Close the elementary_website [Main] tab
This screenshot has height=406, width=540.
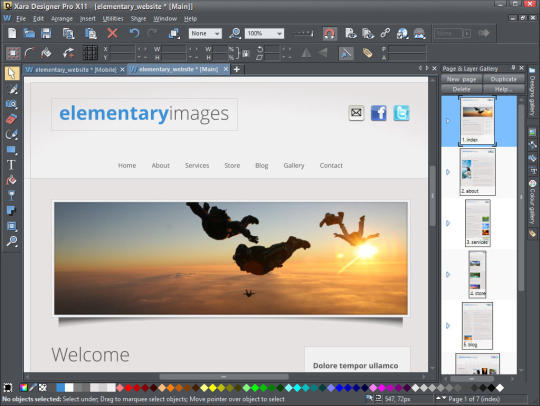pos(226,69)
